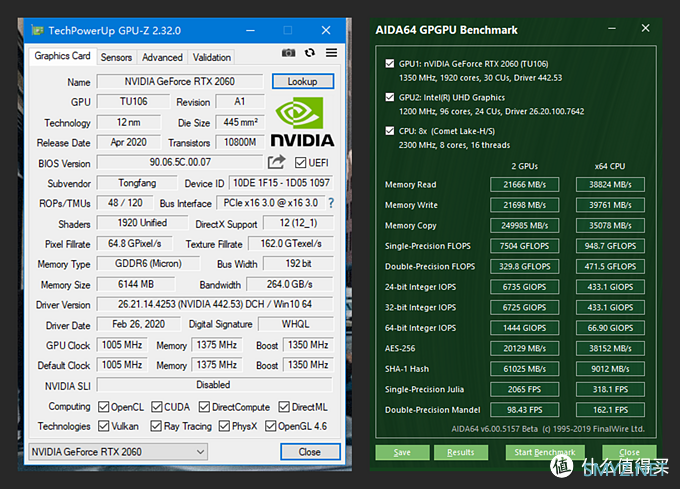Screen dimensions: 680x489
Task: Open the GPU-Z hamburger menu
Action: (x=331, y=53)
